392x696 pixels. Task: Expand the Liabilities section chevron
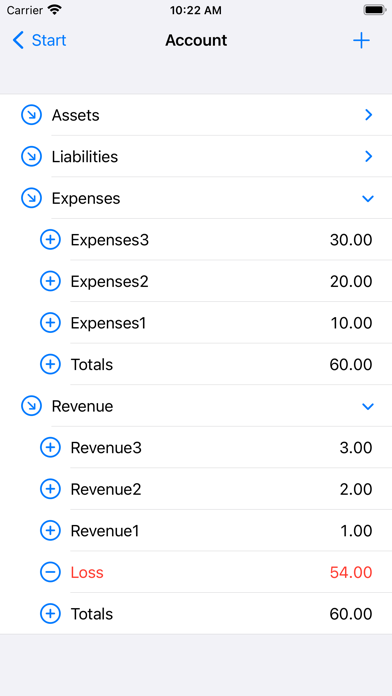tap(368, 157)
